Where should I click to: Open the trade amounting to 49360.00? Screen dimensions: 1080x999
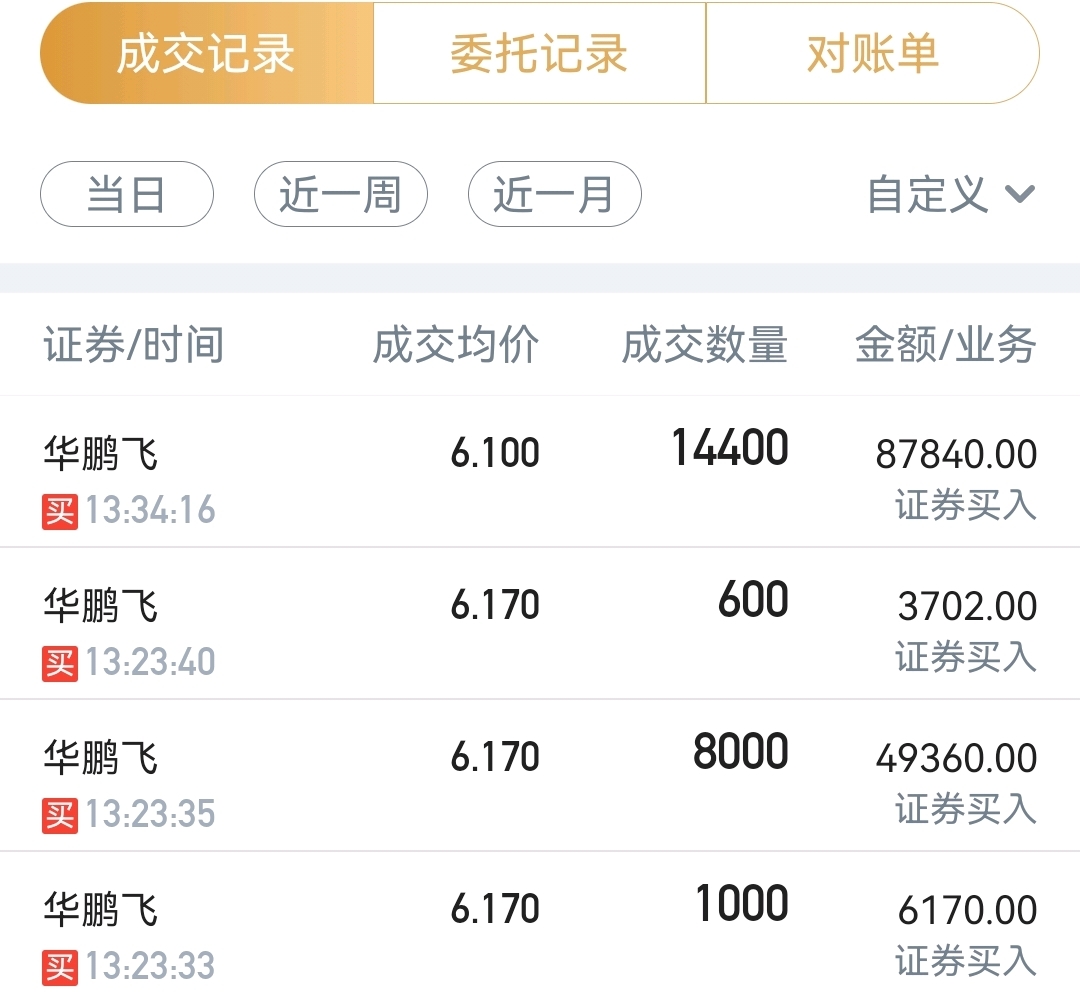[x=540, y=776]
